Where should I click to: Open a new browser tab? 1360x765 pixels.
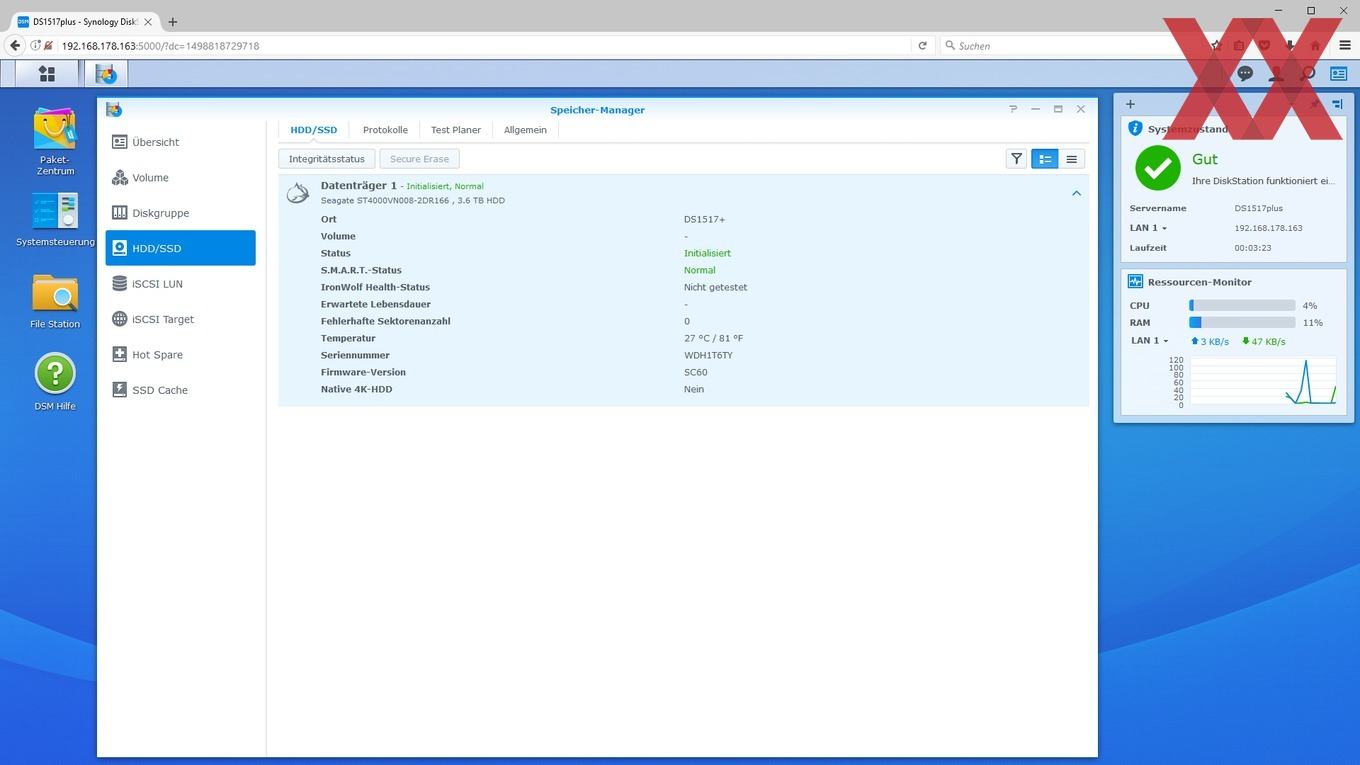pos(172,21)
